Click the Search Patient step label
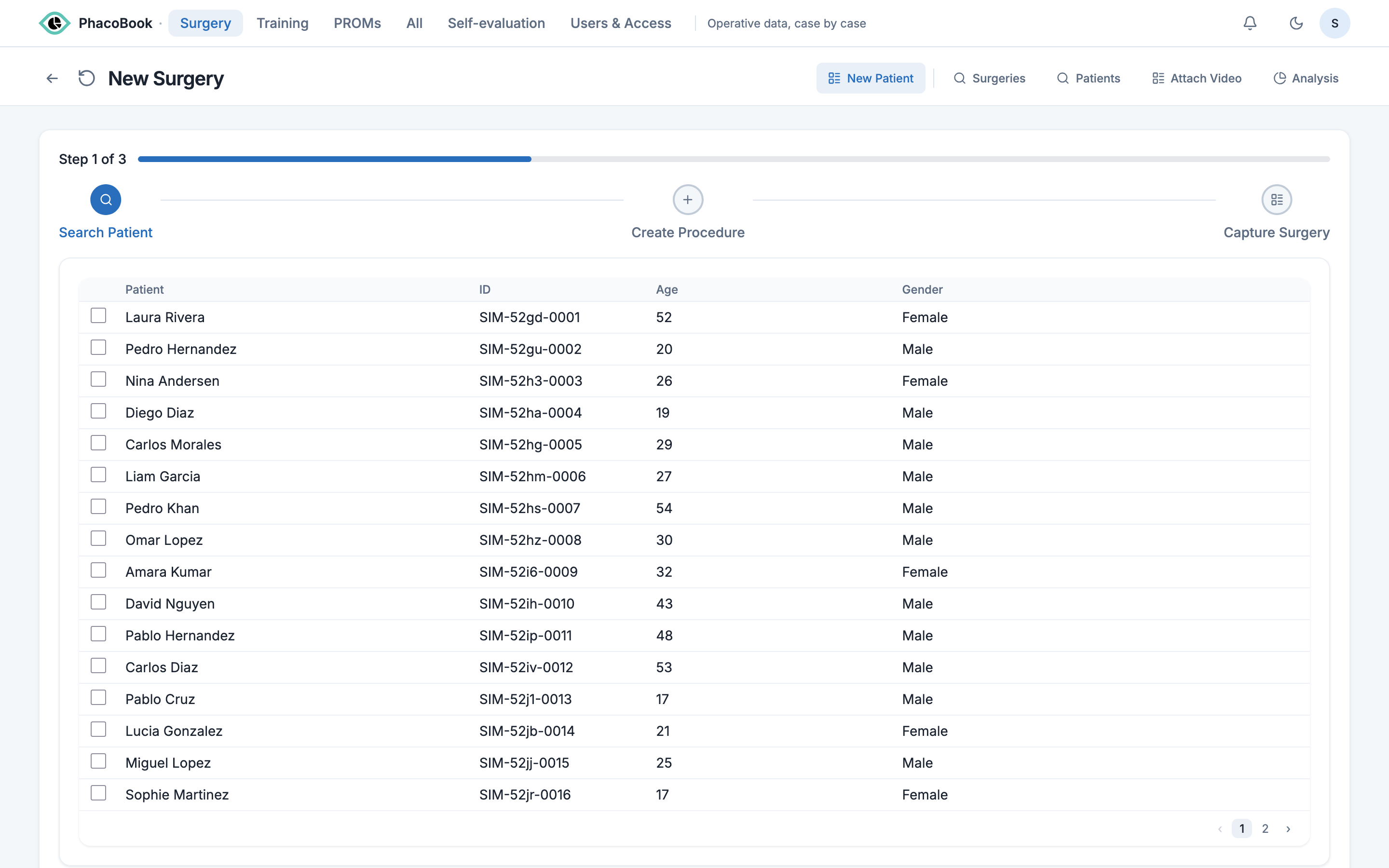Viewport: 1389px width, 868px height. pos(106,232)
